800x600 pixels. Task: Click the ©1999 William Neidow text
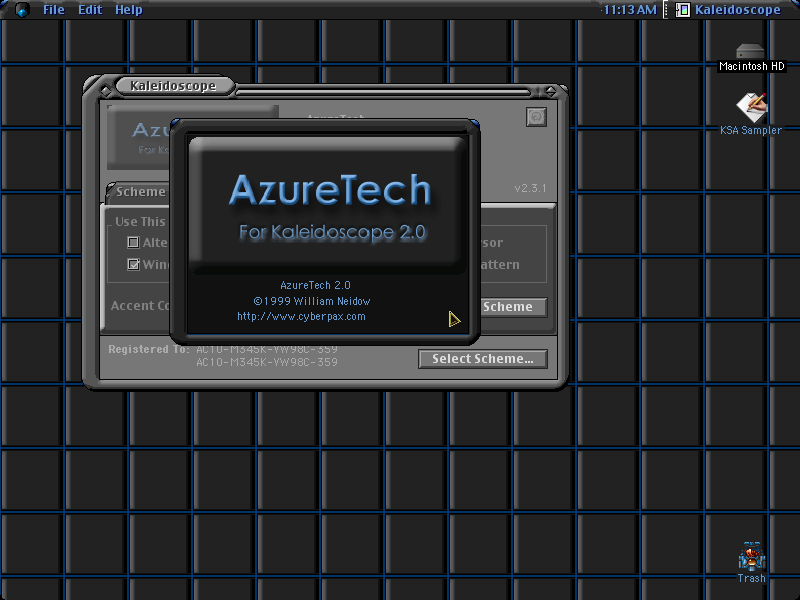pyautogui.click(x=312, y=301)
